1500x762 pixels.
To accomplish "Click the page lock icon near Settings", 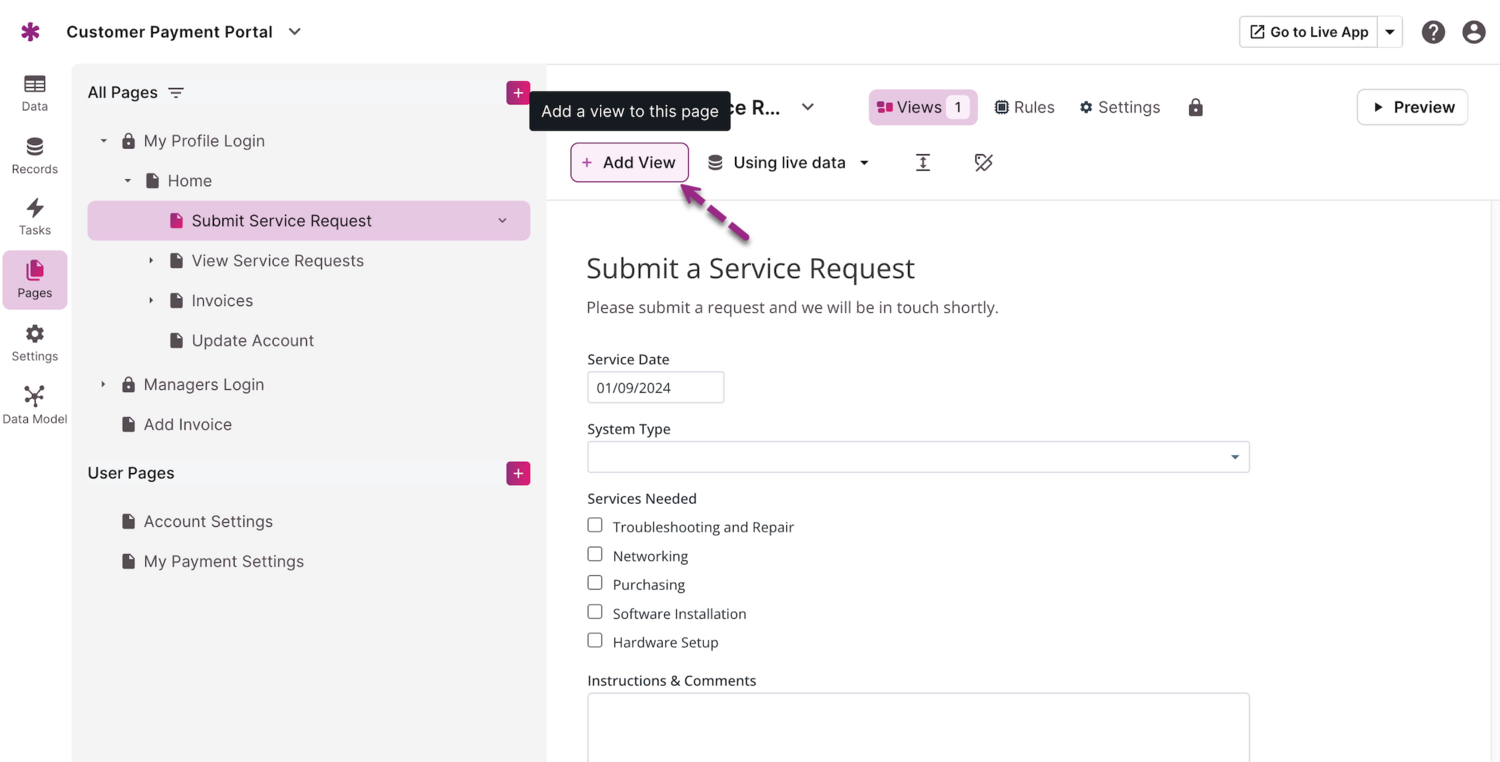I will [x=1195, y=107].
